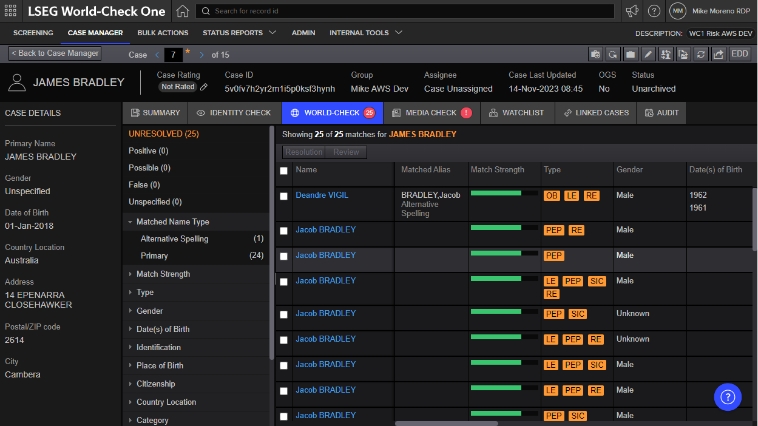Click the edit case pencil toolbar icon
Viewport: 758px width, 426px height.
pos(648,54)
